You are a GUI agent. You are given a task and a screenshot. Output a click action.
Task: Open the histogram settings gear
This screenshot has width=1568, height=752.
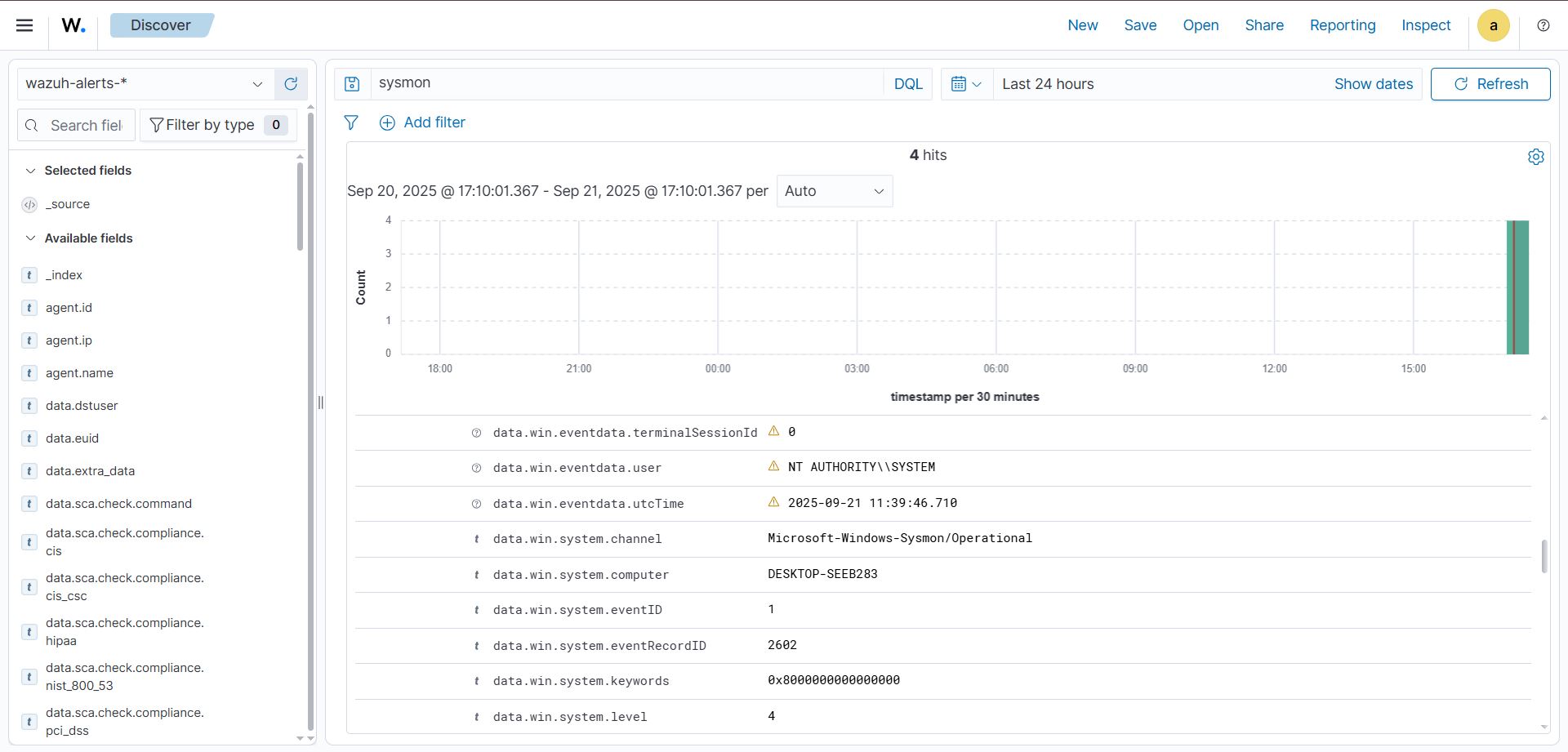coord(1536,156)
